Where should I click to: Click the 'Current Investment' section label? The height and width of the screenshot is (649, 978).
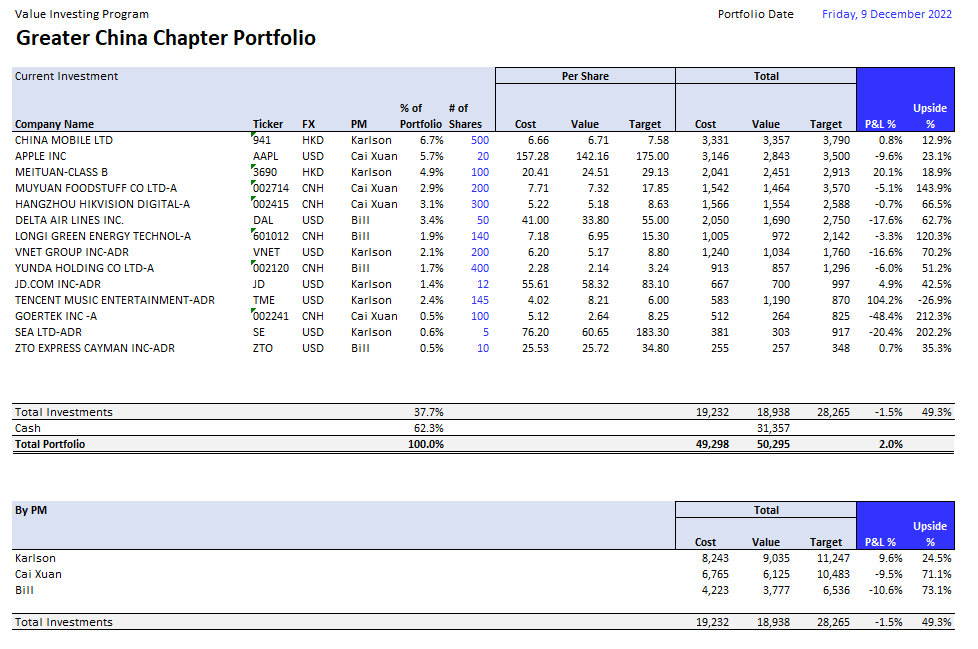(x=66, y=76)
